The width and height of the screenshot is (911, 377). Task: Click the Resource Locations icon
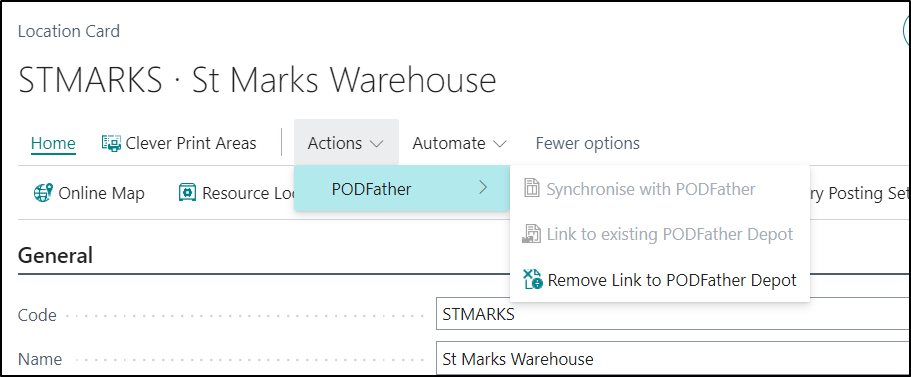tap(187, 193)
